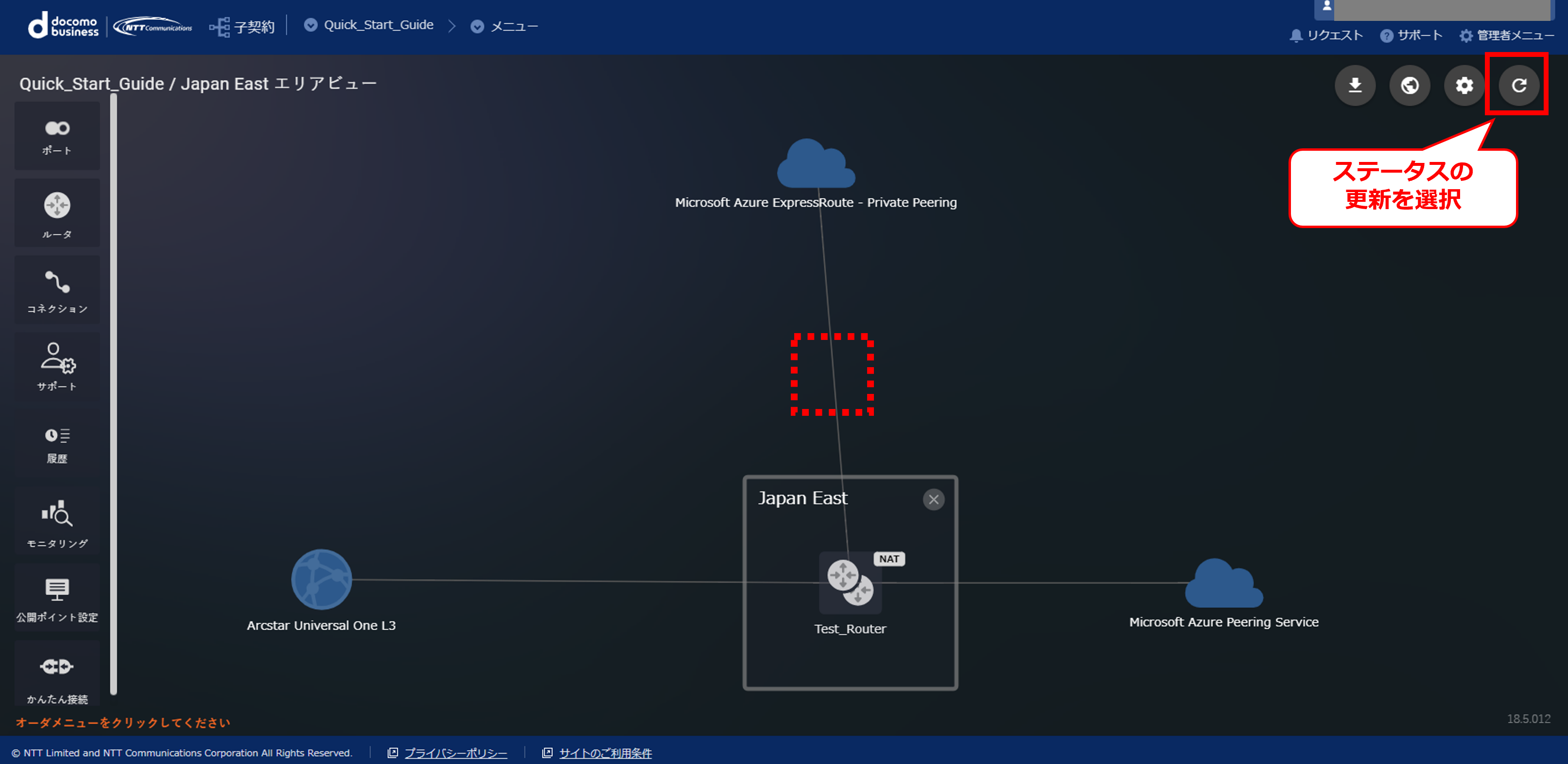Click the NAT badge on Test_Router

click(x=889, y=559)
